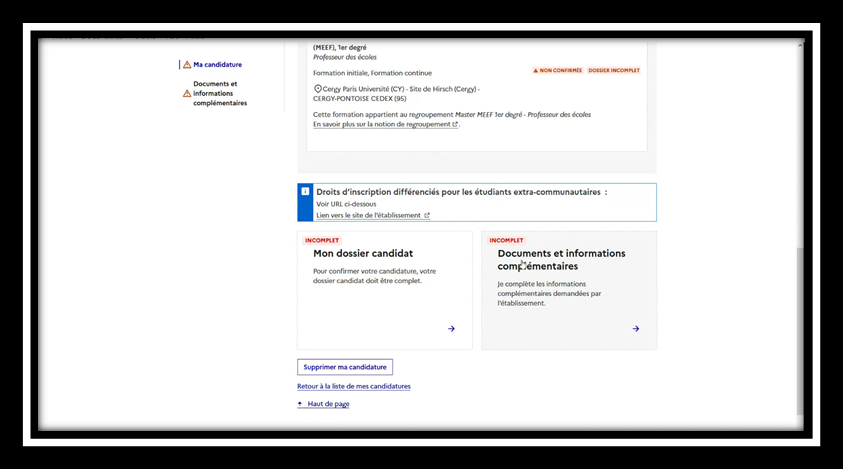Follow Lien vers le site de l'établissement

(367, 216)
